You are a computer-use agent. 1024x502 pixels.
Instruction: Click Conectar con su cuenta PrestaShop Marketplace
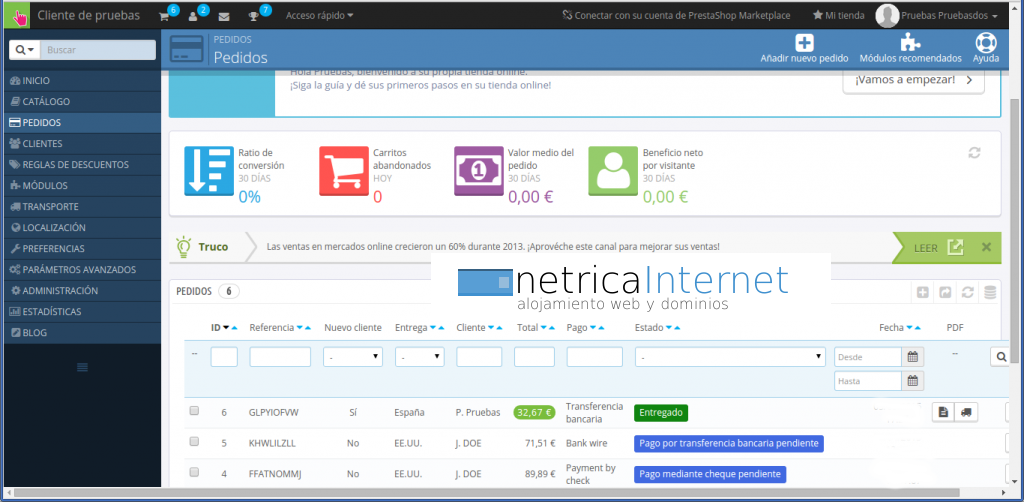tap(676, 16)
